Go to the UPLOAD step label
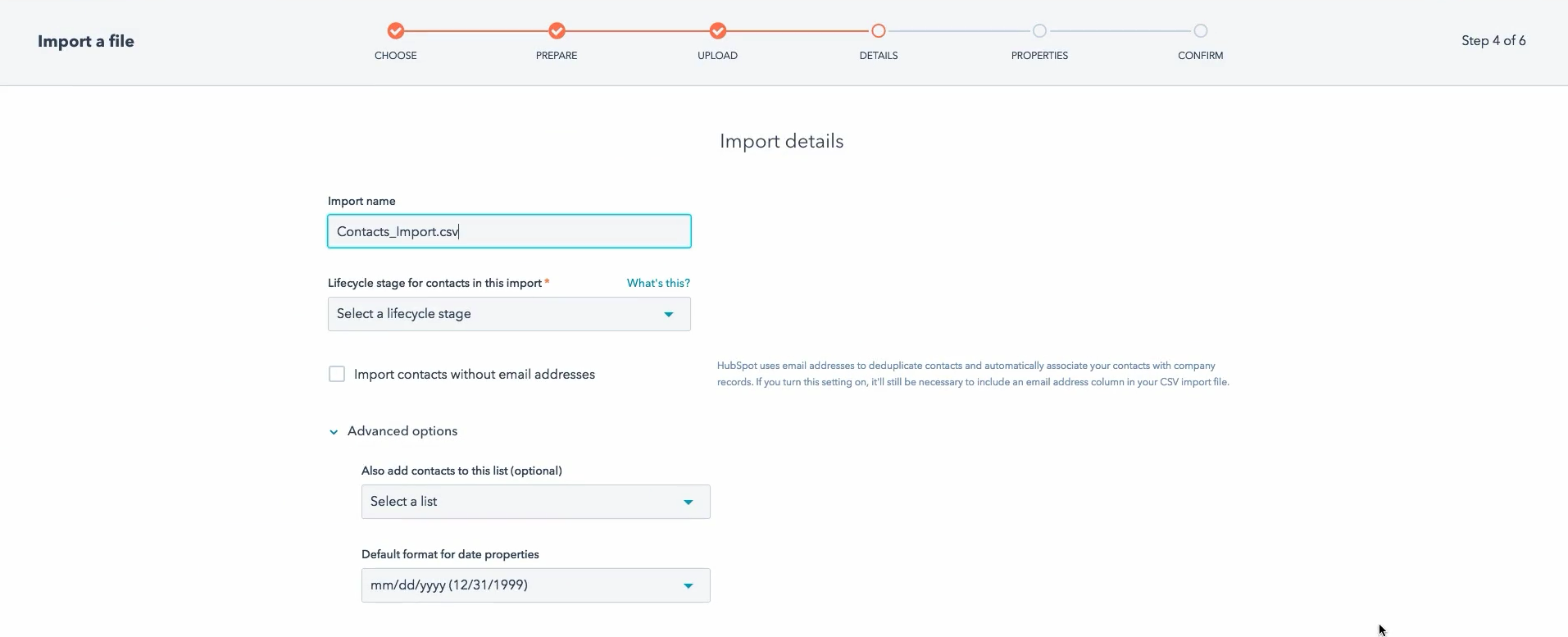The image size is (1568, 637). 717,56
